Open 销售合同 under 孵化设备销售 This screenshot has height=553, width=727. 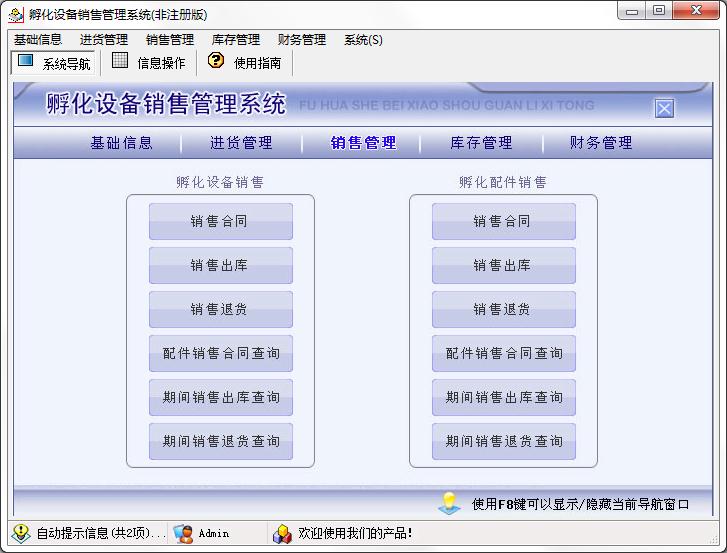221,221
